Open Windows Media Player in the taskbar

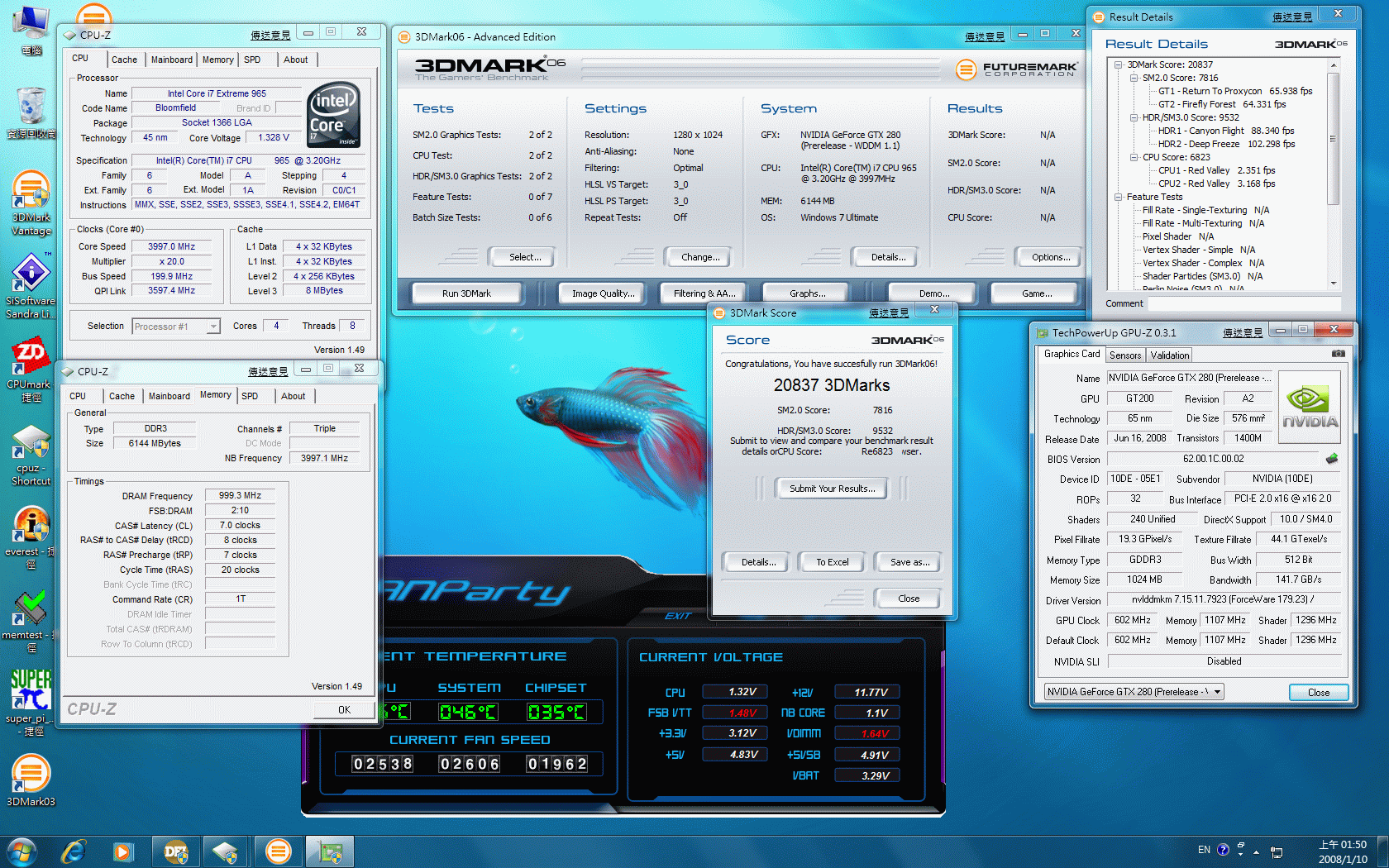pos(123,851)
